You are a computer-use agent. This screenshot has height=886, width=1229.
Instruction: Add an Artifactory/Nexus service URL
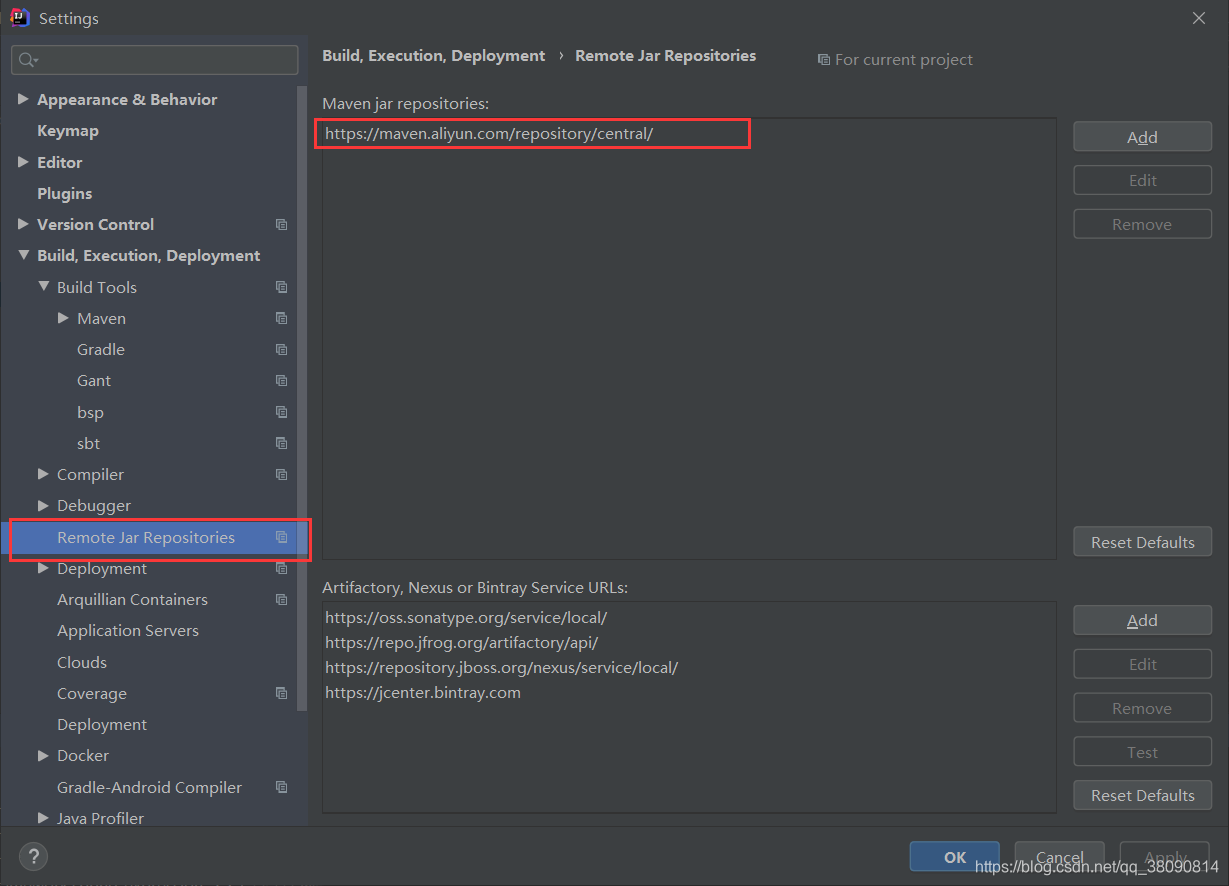[x=1142, y=620]
